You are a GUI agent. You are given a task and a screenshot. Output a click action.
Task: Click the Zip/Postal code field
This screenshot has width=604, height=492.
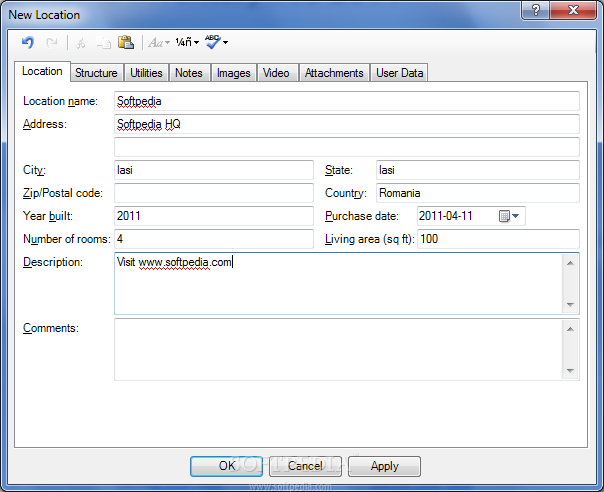[x=214, y=193]
